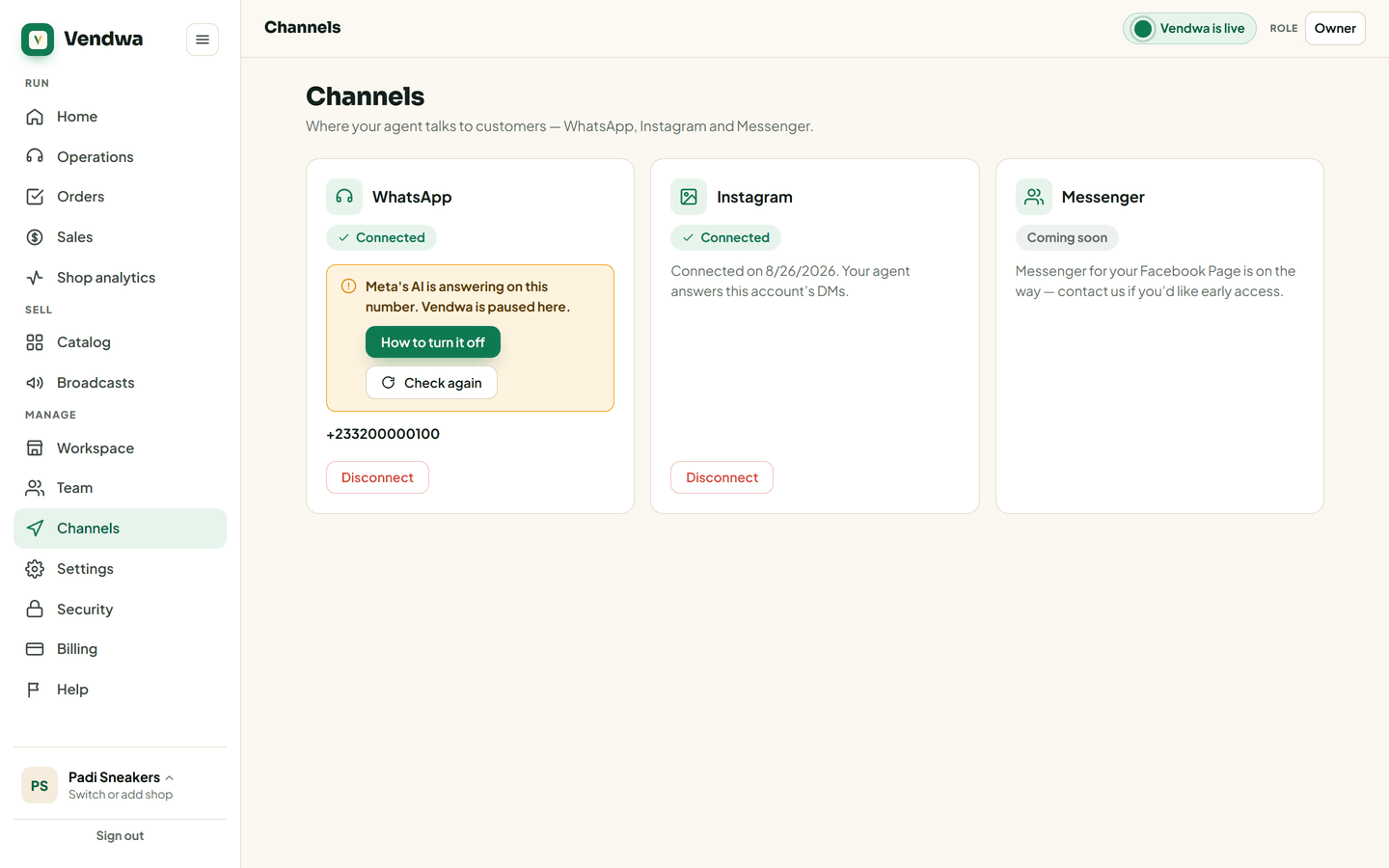This screenshot has width=1389, height=868.
Task: Click the Security lock icon
Action: (35, 610)
